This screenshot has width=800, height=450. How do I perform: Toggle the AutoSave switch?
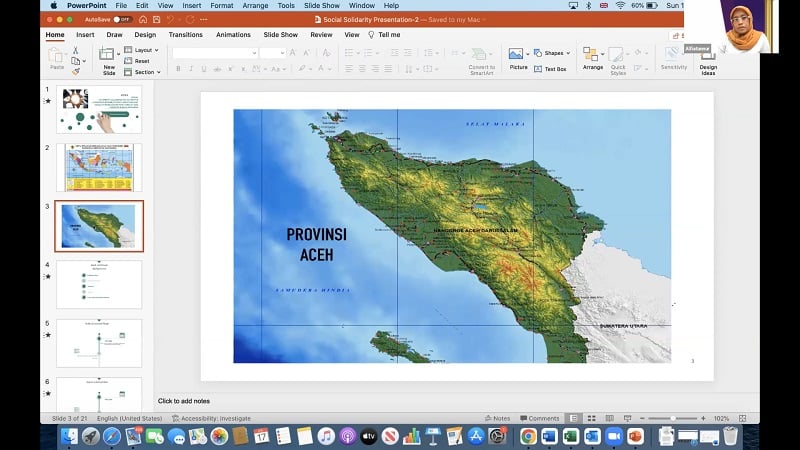pos(122,19)
